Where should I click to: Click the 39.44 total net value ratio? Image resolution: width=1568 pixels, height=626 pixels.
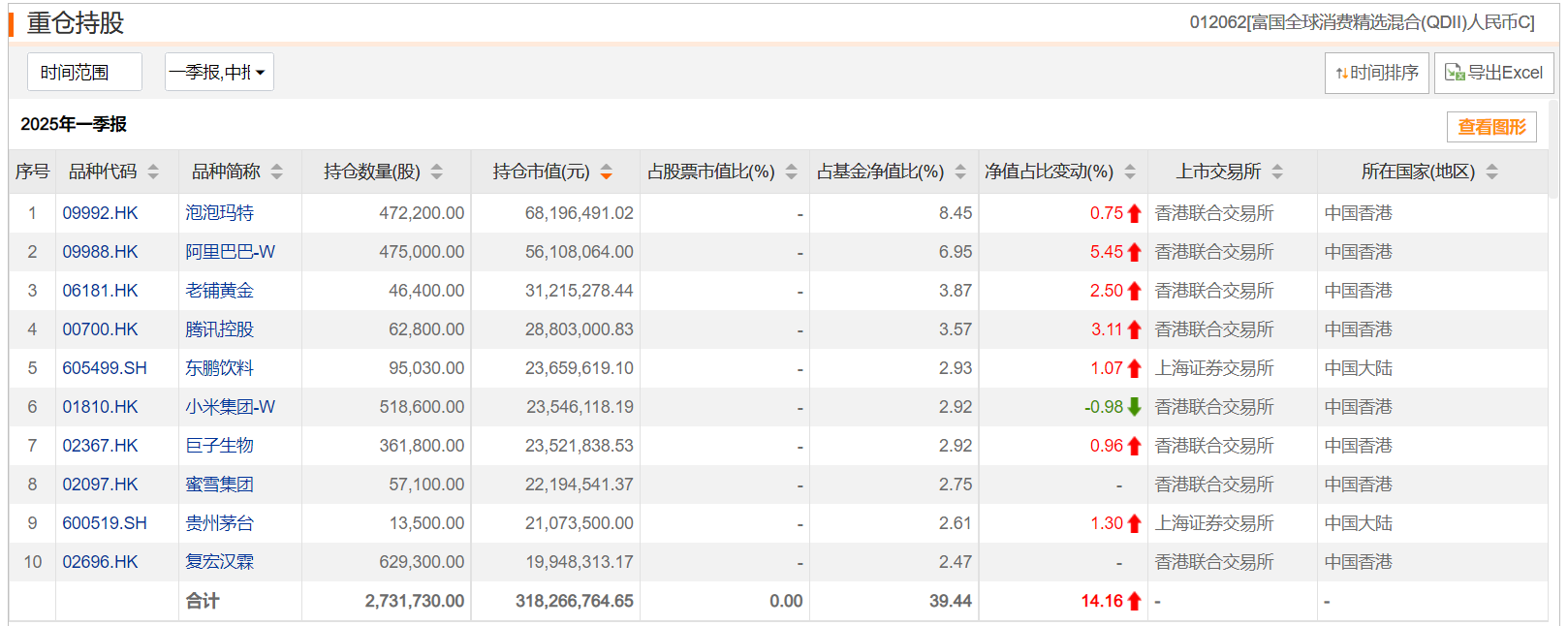pos(950,601)
